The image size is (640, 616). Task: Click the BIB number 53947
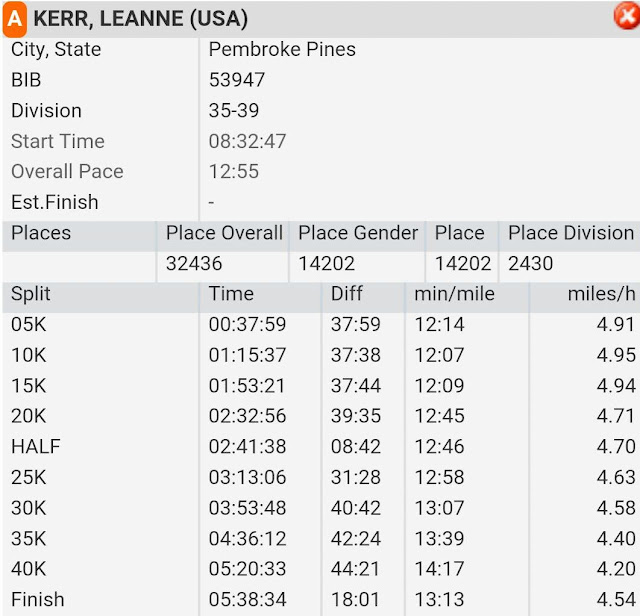pyautogui.click(x=237, y=80)
